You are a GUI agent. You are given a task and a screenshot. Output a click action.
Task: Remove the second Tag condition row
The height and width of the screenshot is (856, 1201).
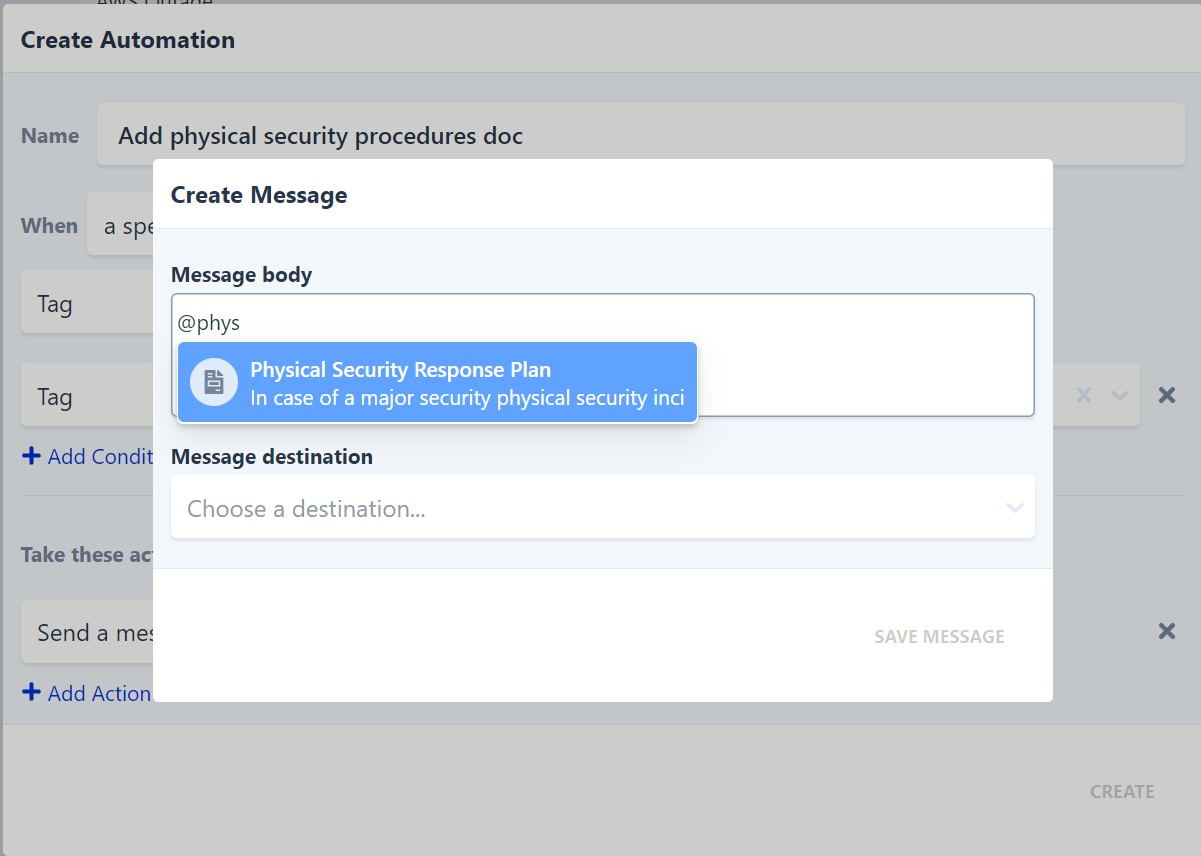(1166, 395)
